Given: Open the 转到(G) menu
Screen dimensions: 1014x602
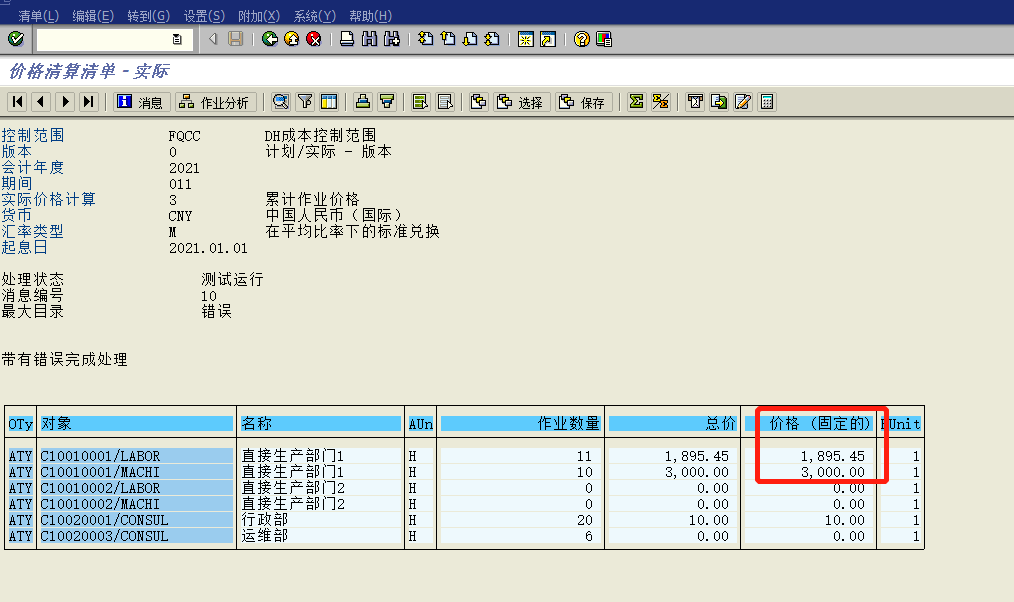Looking at the screenshot, I should point(149,16).
